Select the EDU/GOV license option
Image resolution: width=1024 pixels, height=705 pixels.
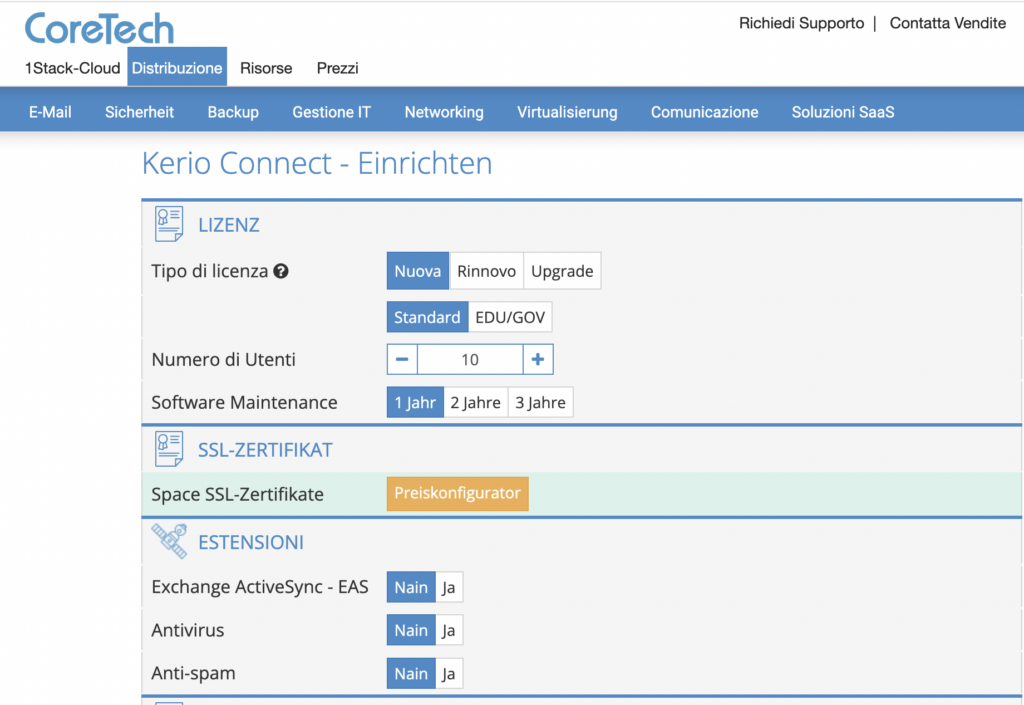tap(512, 316)
